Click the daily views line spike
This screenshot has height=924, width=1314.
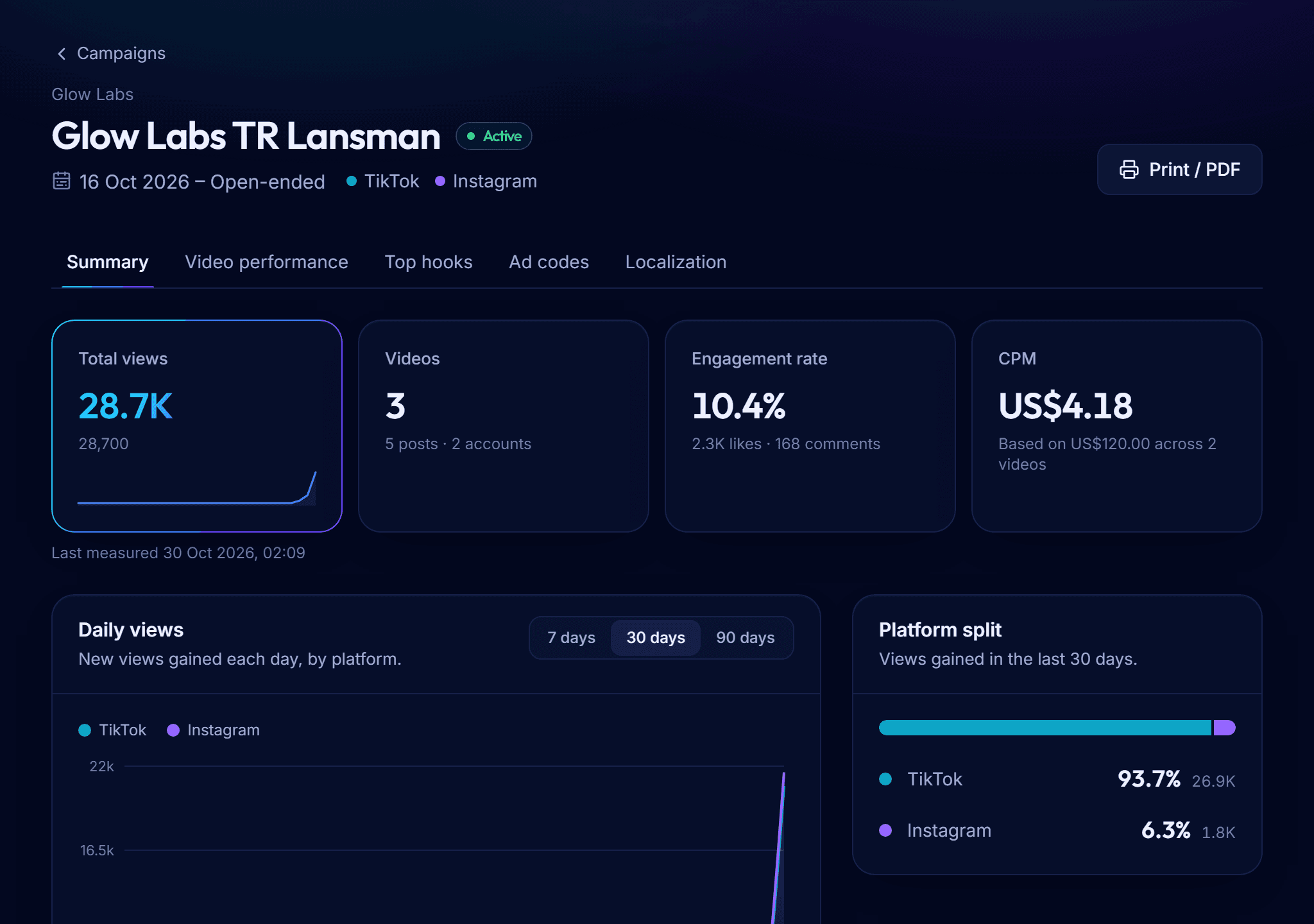click(779, 847)
